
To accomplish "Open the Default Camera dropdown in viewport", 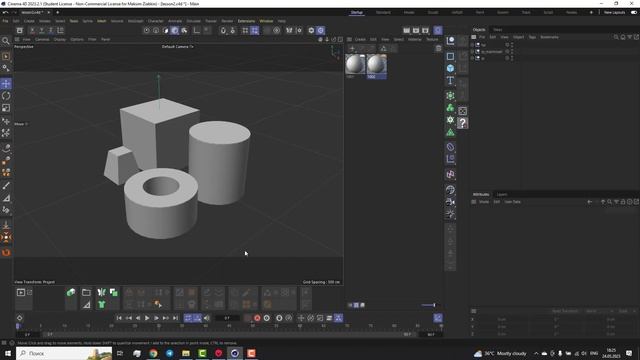I will [x=178, y=47].
